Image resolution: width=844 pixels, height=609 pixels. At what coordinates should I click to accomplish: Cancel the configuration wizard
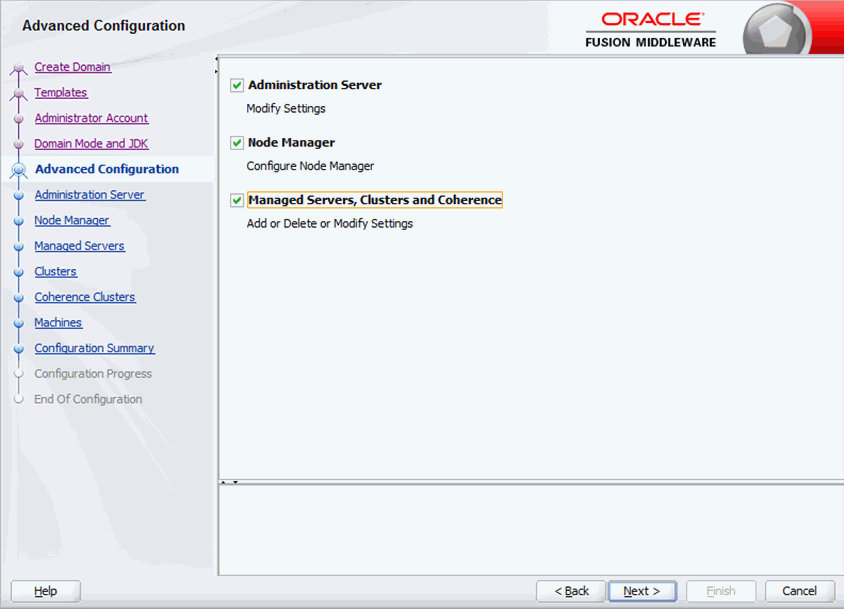(799, 591)
